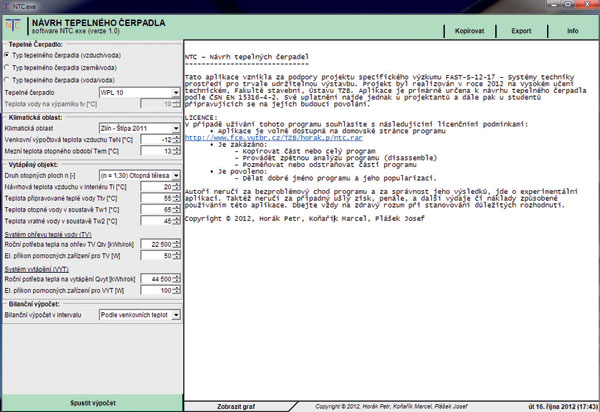The image size is (600, 412).
Task: Select heat pump type vzduch/voda radio
Action: pyautogui.click(x=7, y=55)
